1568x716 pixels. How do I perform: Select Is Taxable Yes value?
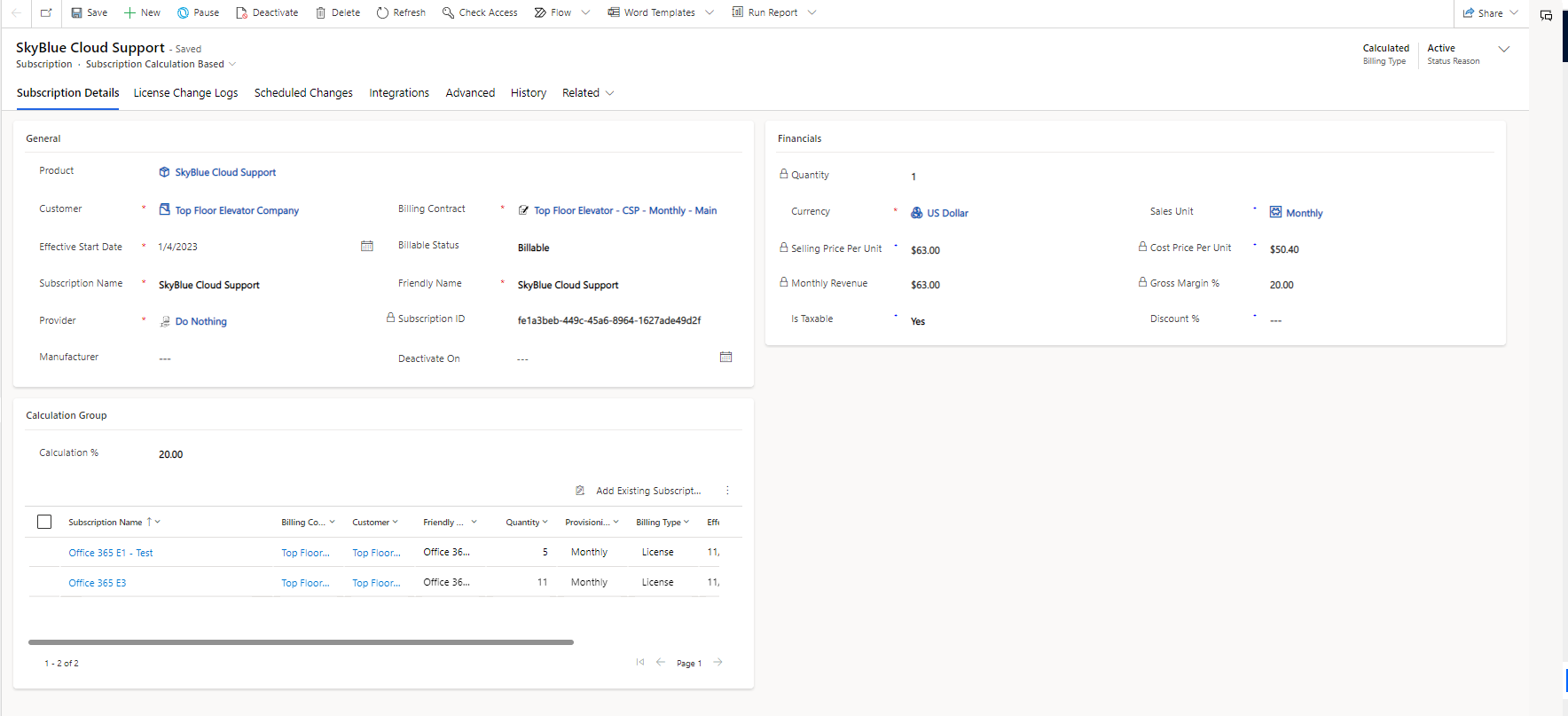918,321
